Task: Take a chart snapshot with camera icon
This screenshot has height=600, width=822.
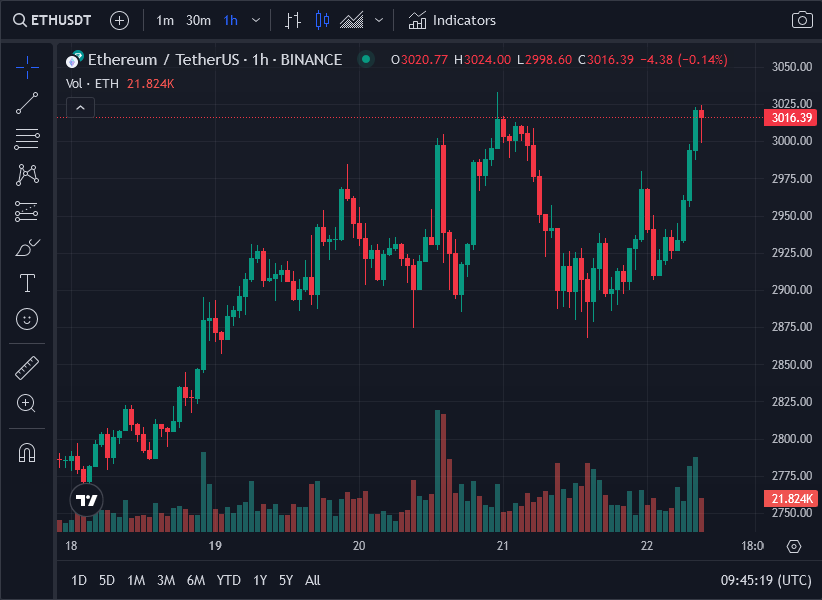Action: tap(802, 20)
